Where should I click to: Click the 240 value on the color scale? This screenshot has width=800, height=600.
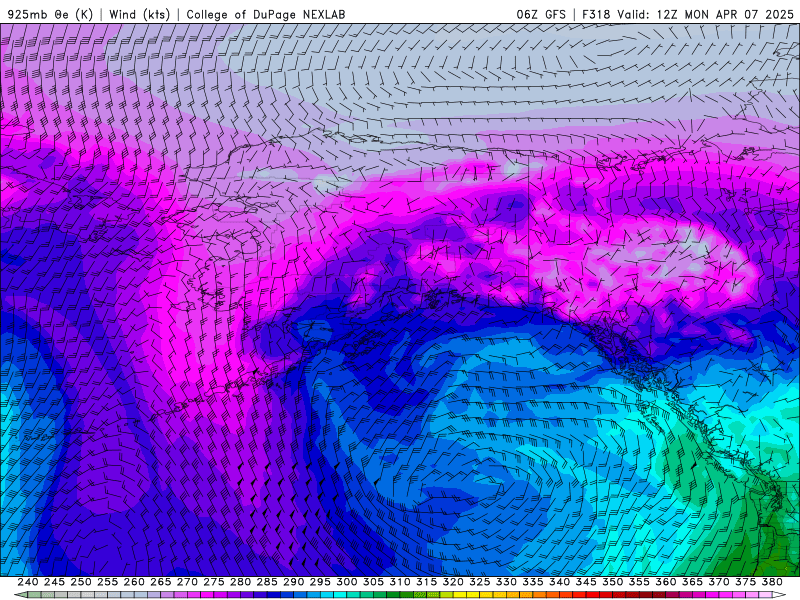click(28, 582)
